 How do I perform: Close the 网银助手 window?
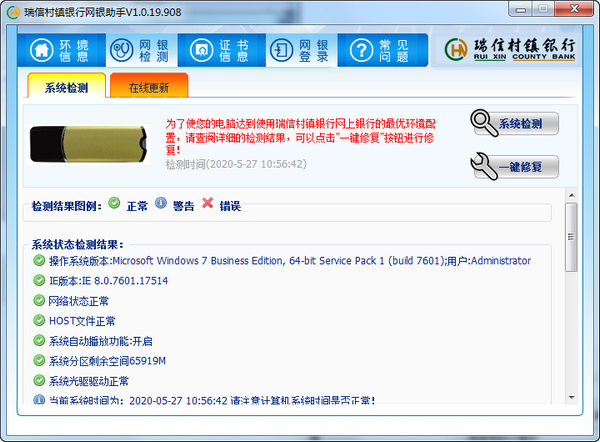574,9
